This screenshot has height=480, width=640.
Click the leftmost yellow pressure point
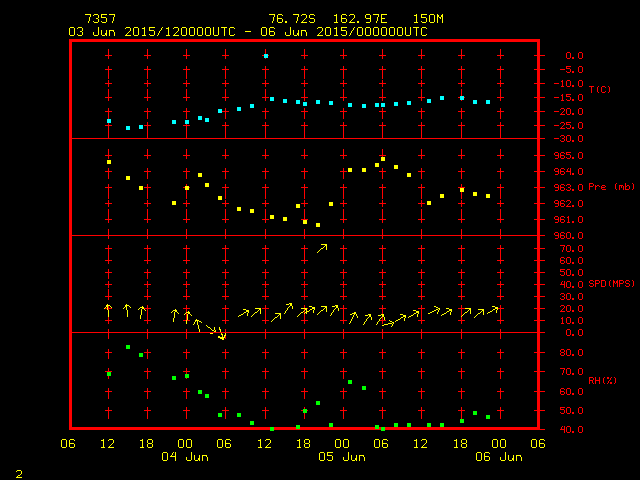coord(109,162)
